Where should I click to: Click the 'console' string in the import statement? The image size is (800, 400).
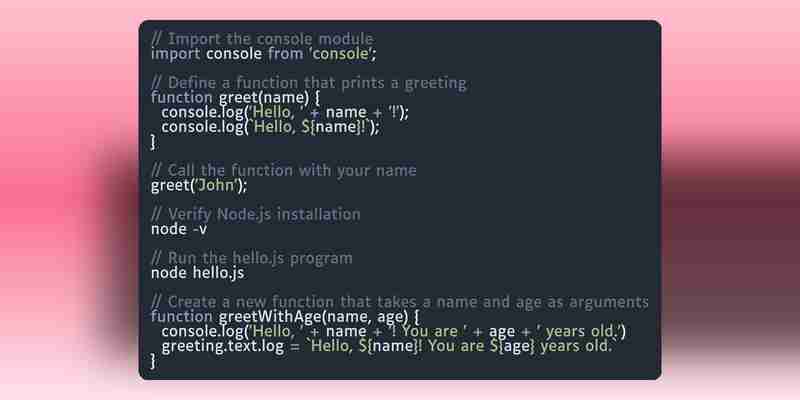[340, 54]
